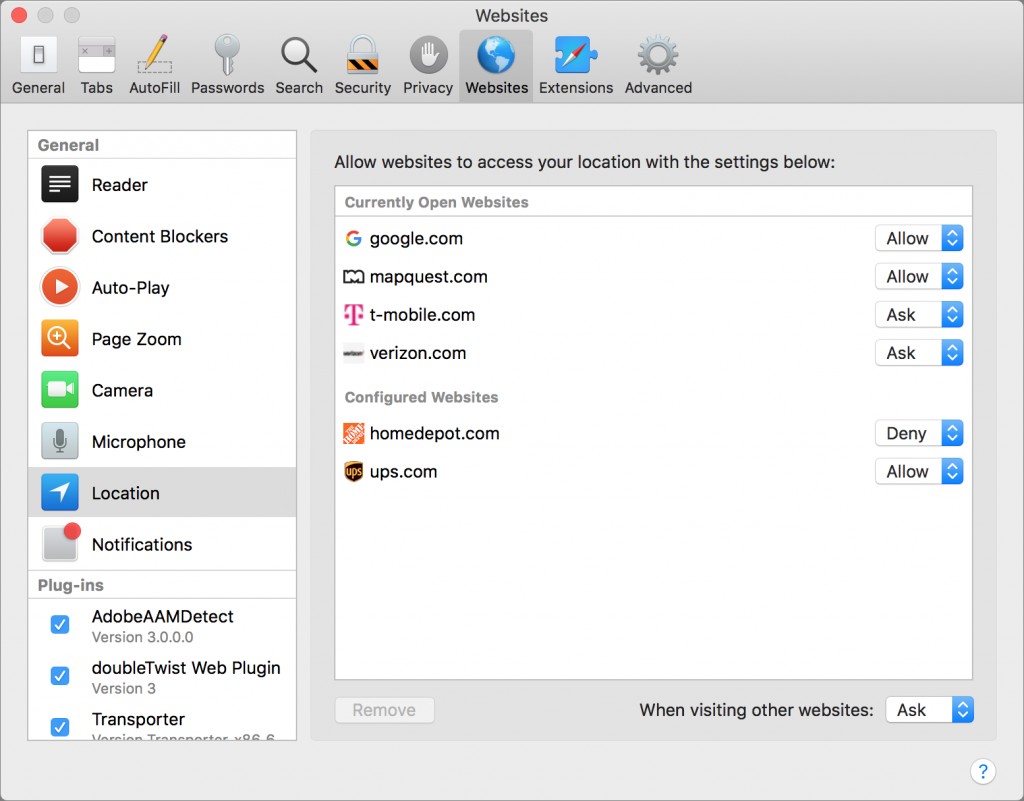Select the Auto-Play sidebar label
1024x801 pixels.
131,288
